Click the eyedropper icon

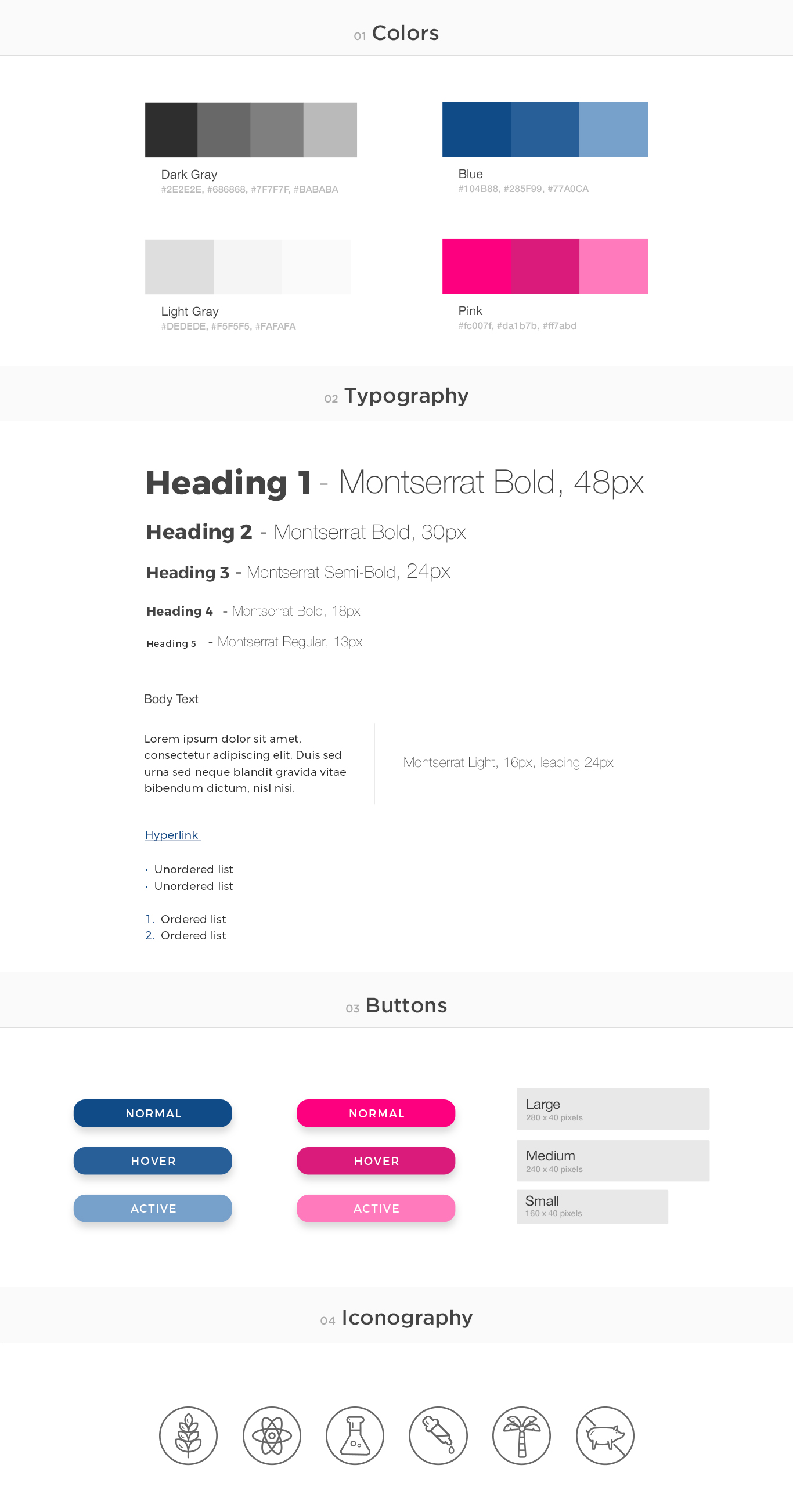pyautogui.click(x=438, y=1435)
